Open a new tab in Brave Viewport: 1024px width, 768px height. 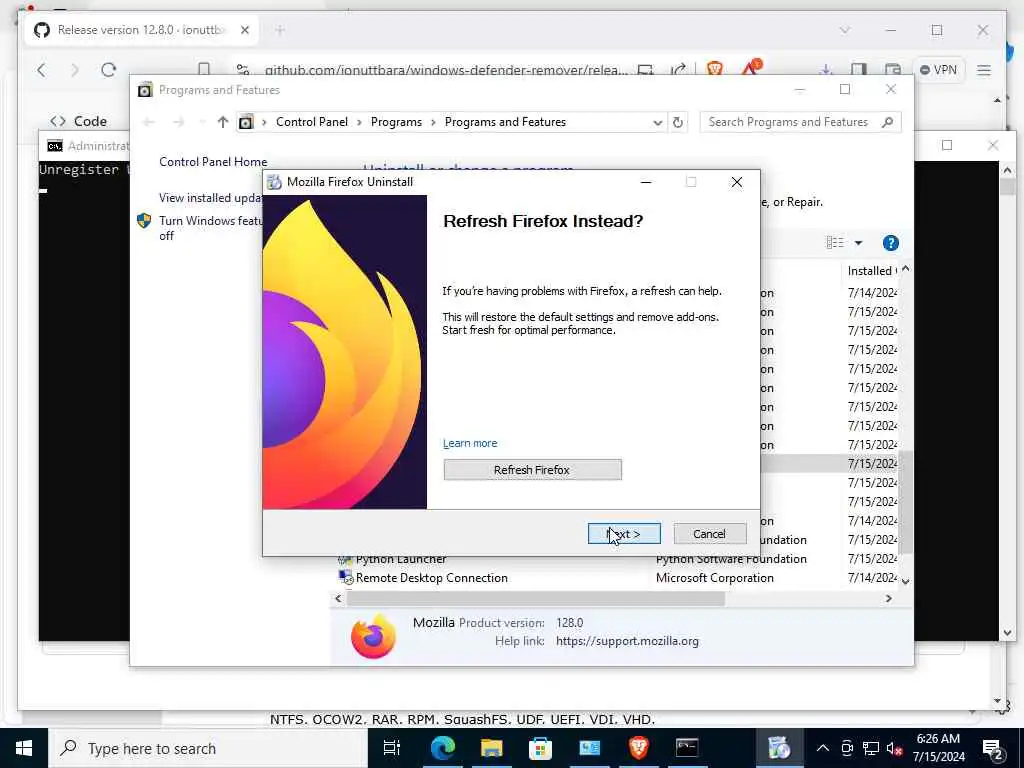click(280, 30)
